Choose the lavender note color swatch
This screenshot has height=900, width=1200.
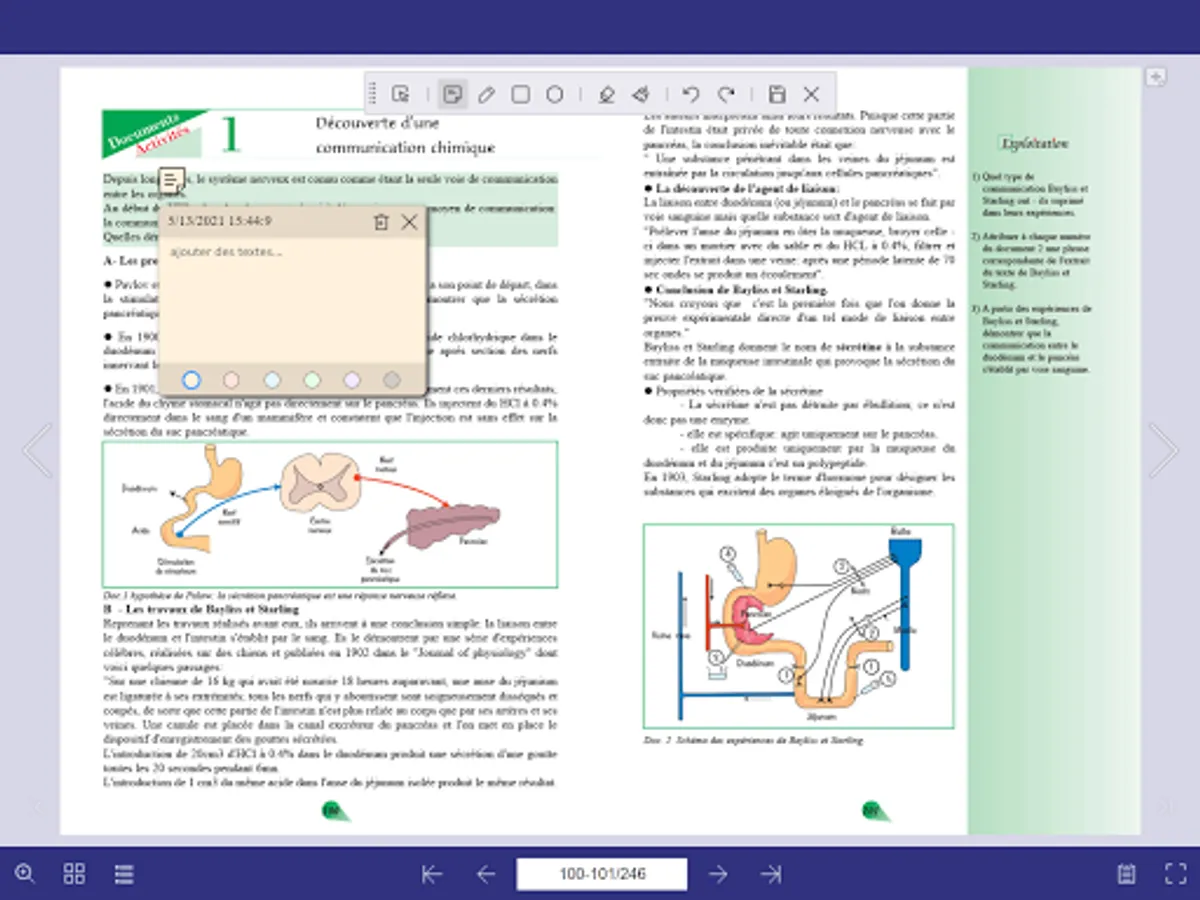coord(352,380)
